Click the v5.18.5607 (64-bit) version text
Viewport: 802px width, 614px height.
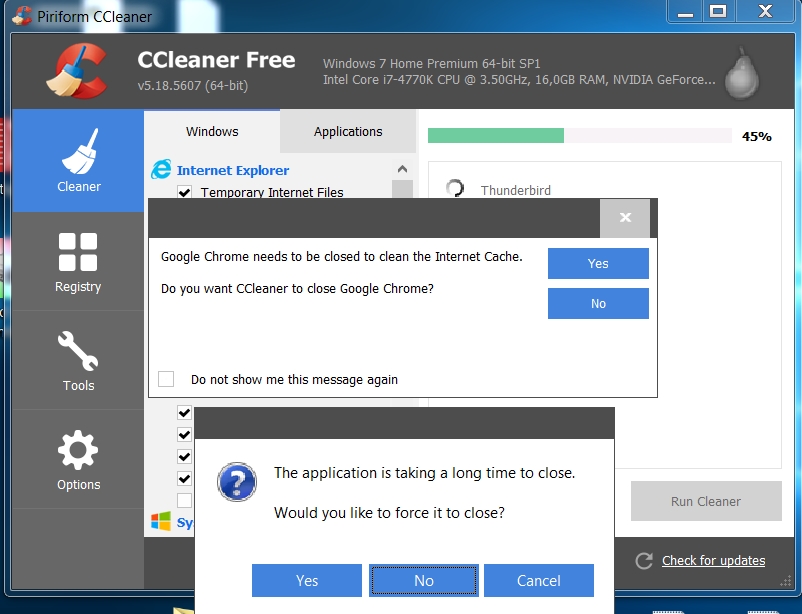[193, 85]
